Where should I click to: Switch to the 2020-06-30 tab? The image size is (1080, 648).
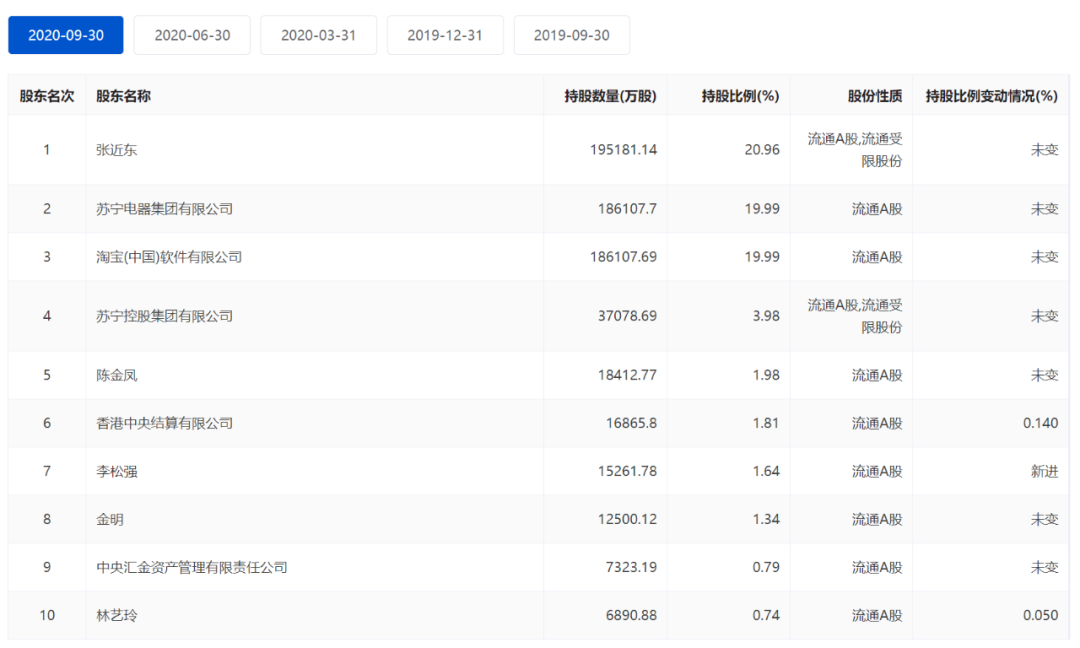tap(192, 35)
